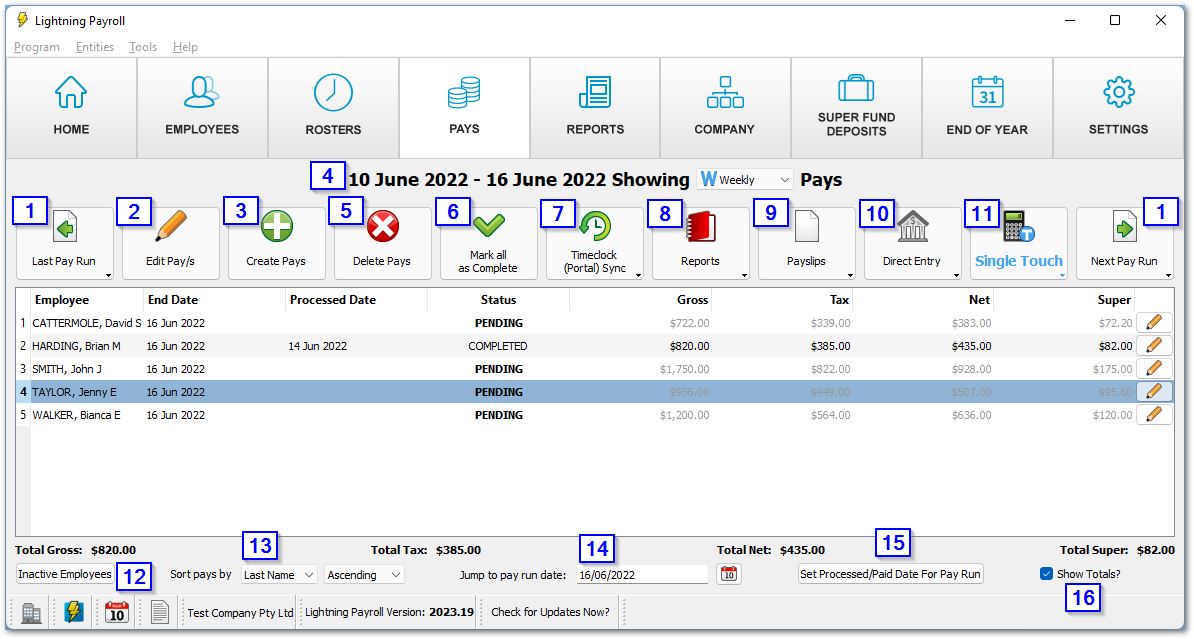Go to Next Pay Run
The height and width of the screenshot is (639, 1194).
pyautogui.click(x=1124, y=243)
